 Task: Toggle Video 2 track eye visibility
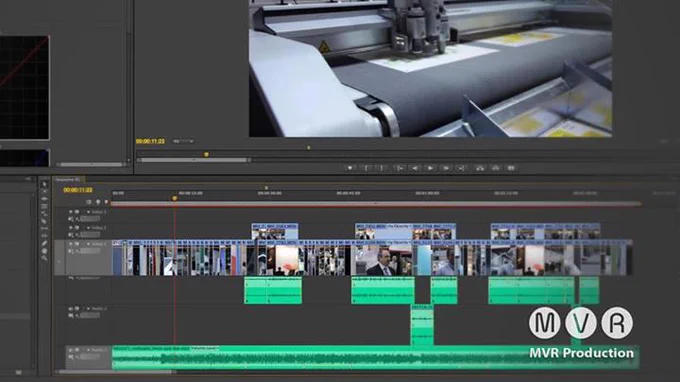point(71,228)
